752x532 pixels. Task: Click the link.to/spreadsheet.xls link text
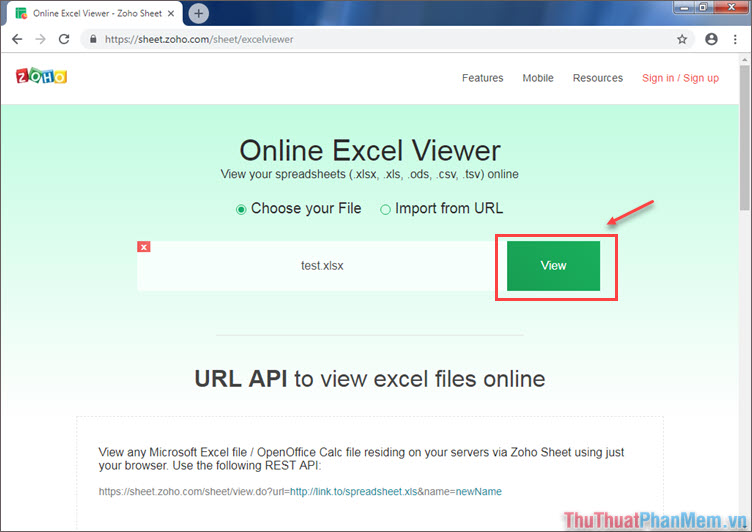[x=353, y=492]
